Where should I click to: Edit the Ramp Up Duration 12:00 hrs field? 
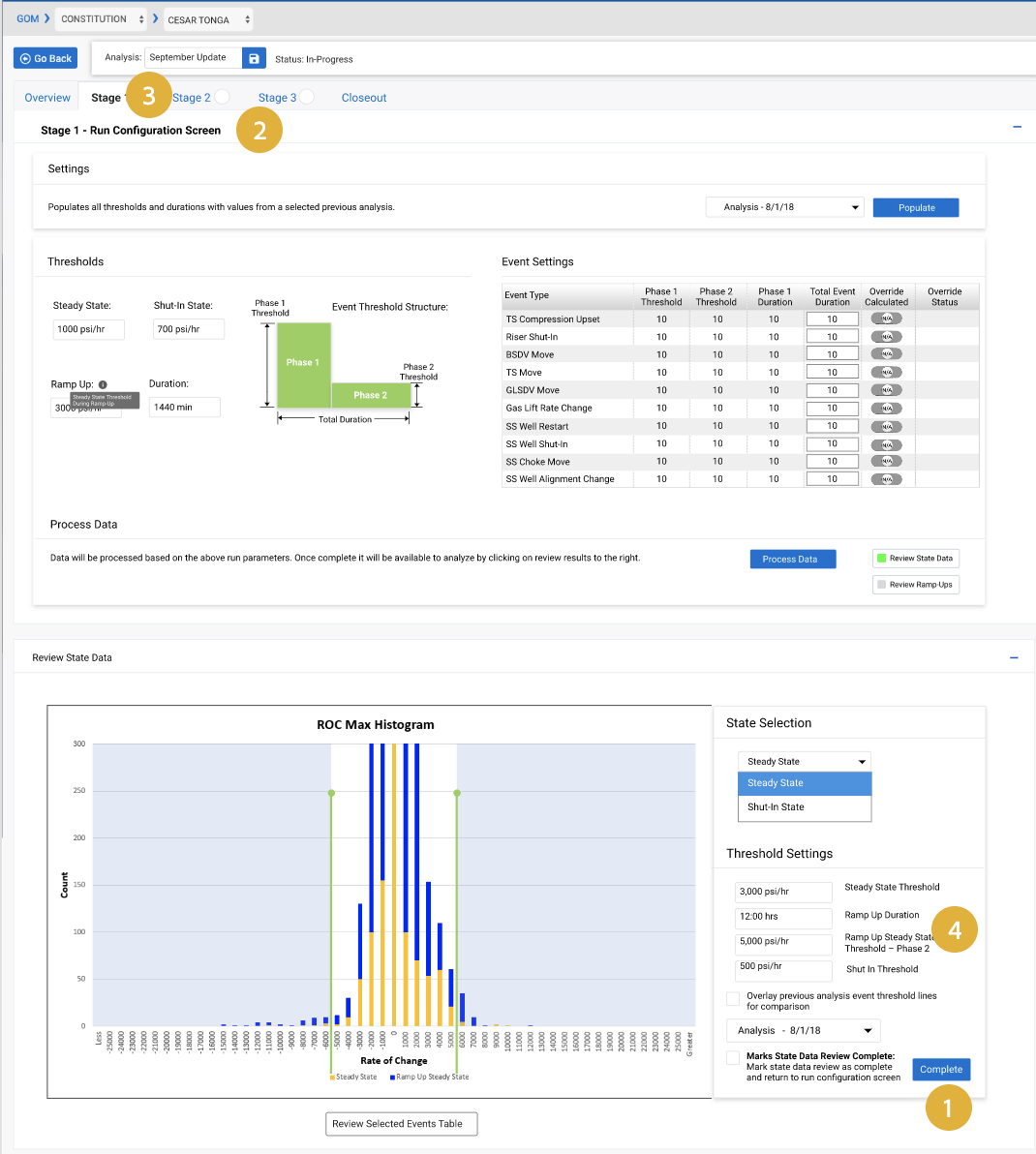[783, 917]
